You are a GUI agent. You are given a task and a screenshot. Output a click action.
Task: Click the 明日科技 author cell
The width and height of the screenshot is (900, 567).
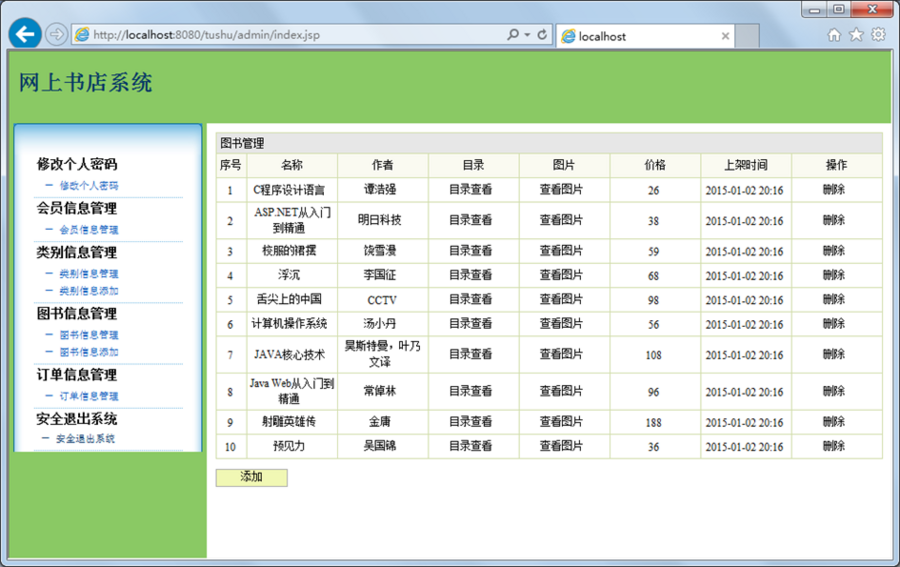coord(383,220)
